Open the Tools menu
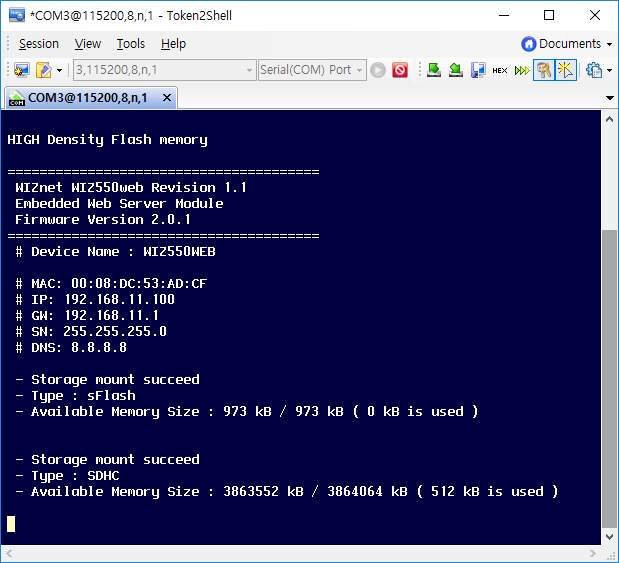 click(131, 44)
